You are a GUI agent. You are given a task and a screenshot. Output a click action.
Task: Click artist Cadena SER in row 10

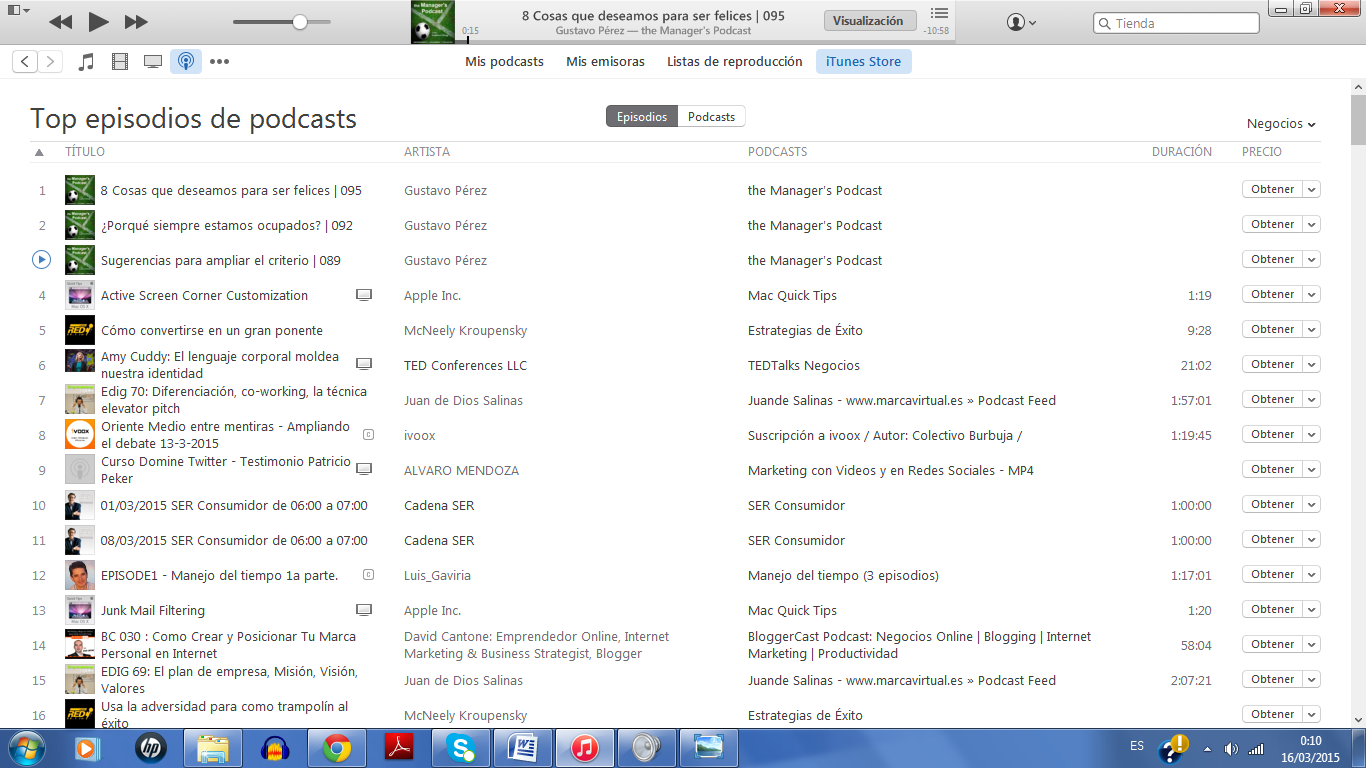point(439,505)
